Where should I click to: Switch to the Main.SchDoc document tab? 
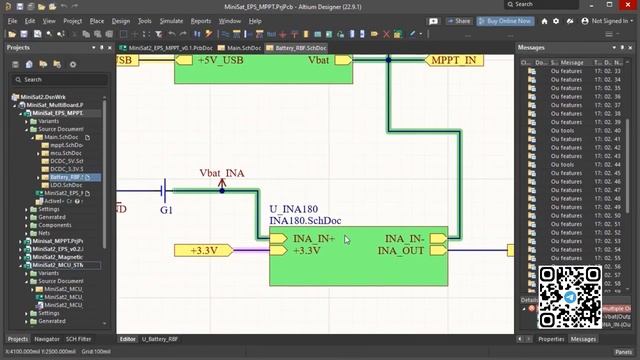[x=239, y=48]
